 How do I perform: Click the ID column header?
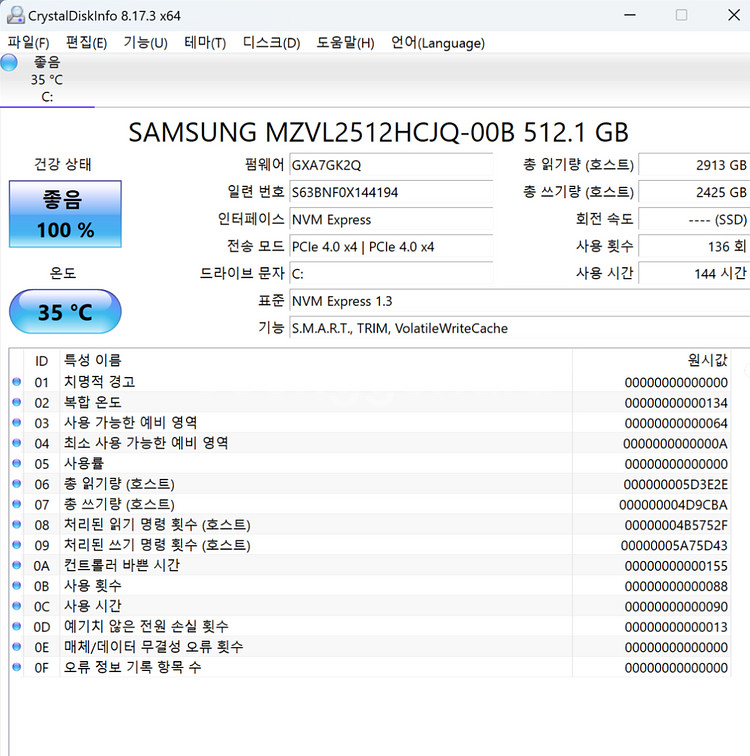pyautogui.click(x=41, y=361)
